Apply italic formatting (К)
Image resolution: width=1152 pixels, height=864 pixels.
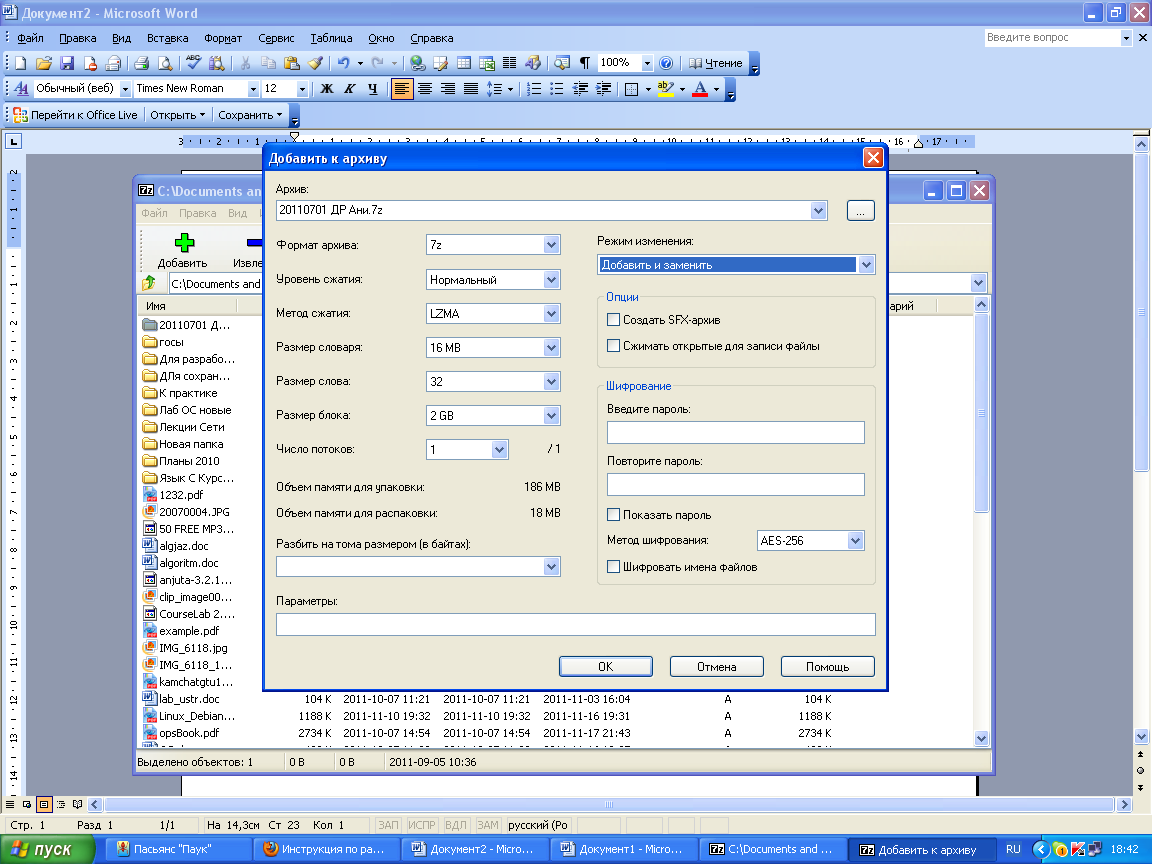pyautogui.click(x=350, y=89)
